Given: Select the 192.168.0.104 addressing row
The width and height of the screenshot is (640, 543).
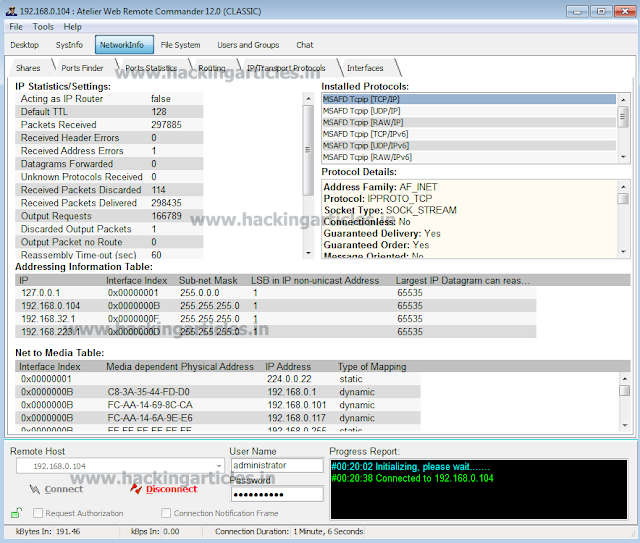Looking at the screenshot, I should (276, 306).
